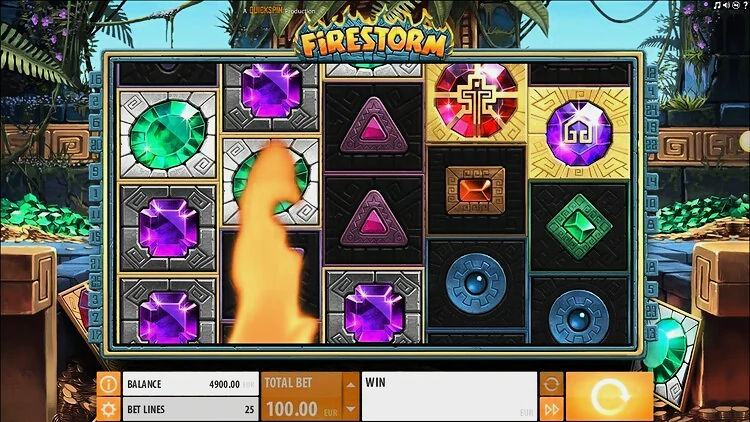The height and width of the screenshot is (422, 750).
Task: Turn on fast-forward quick spin
Action: point(551,410)
